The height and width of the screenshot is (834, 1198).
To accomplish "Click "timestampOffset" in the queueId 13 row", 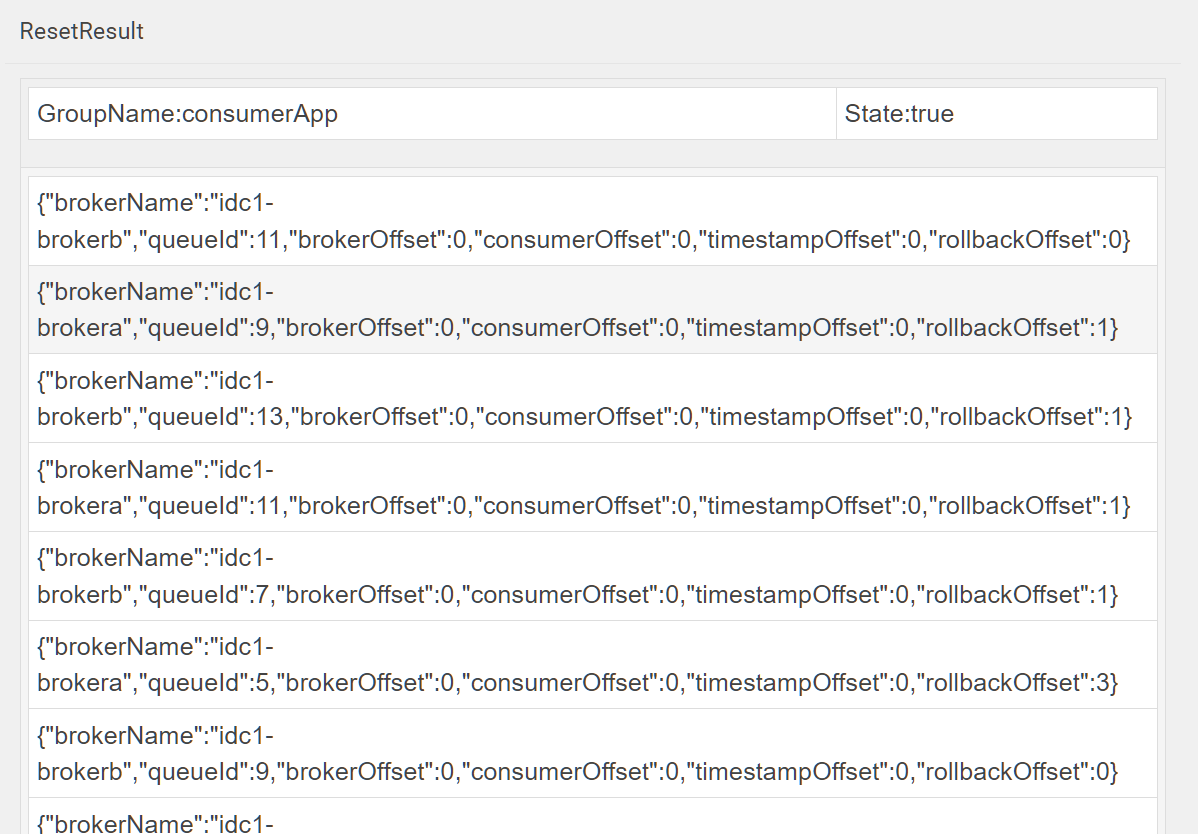I will tap(798, 417).
